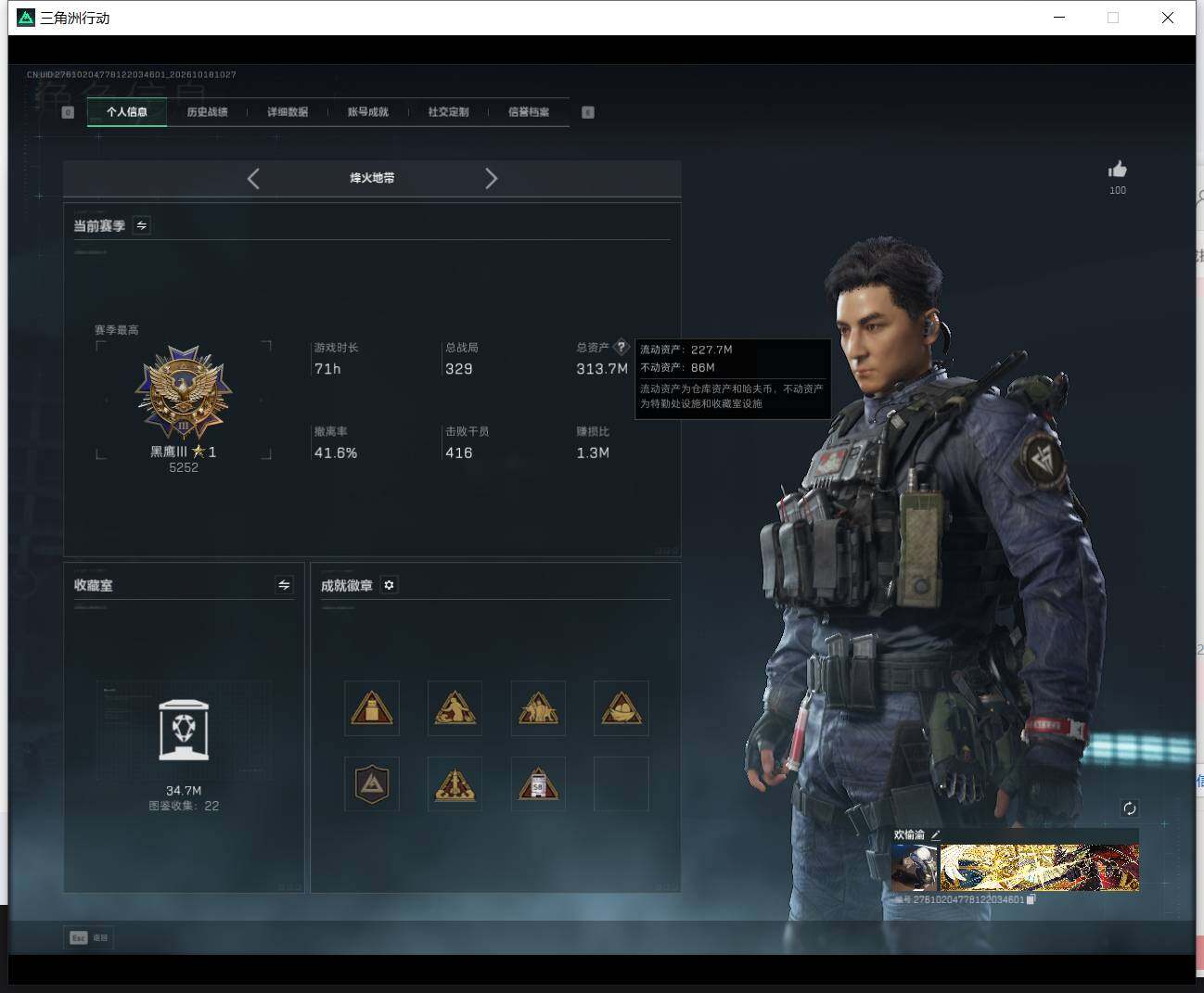Open the 成就徽章 gear settings
The width and height of the screenshot is (1204, 993).
[x=389, y=585]
